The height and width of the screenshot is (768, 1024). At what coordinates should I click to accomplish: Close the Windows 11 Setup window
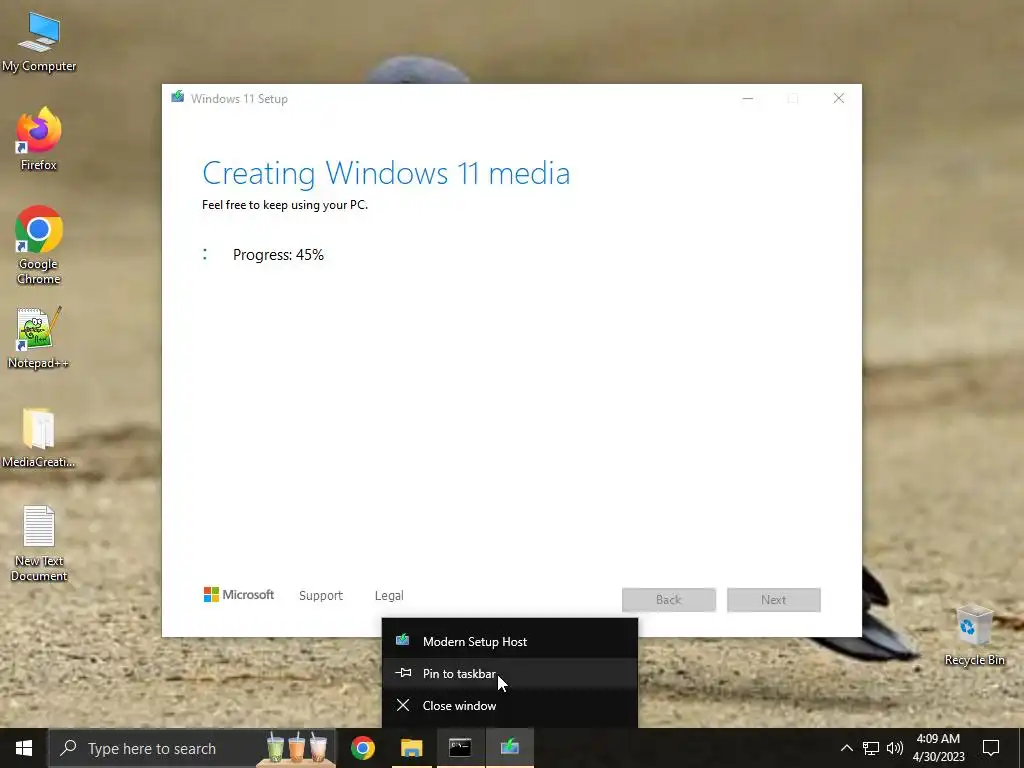click(x=839, y=98)
